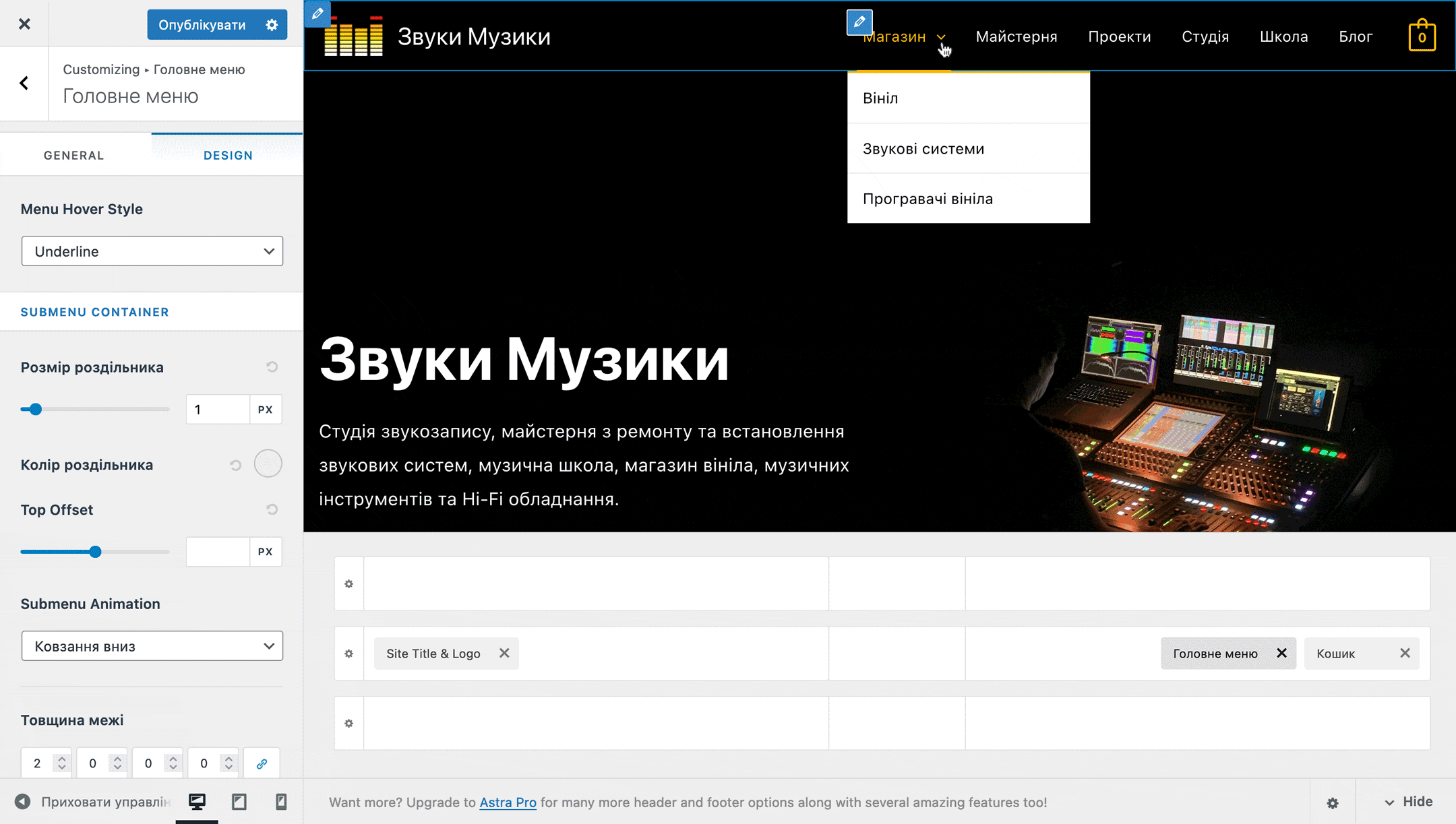Screen dimensions: 1456x824
Task: Click second Товщина межі input field
Action: click(93, 763)
